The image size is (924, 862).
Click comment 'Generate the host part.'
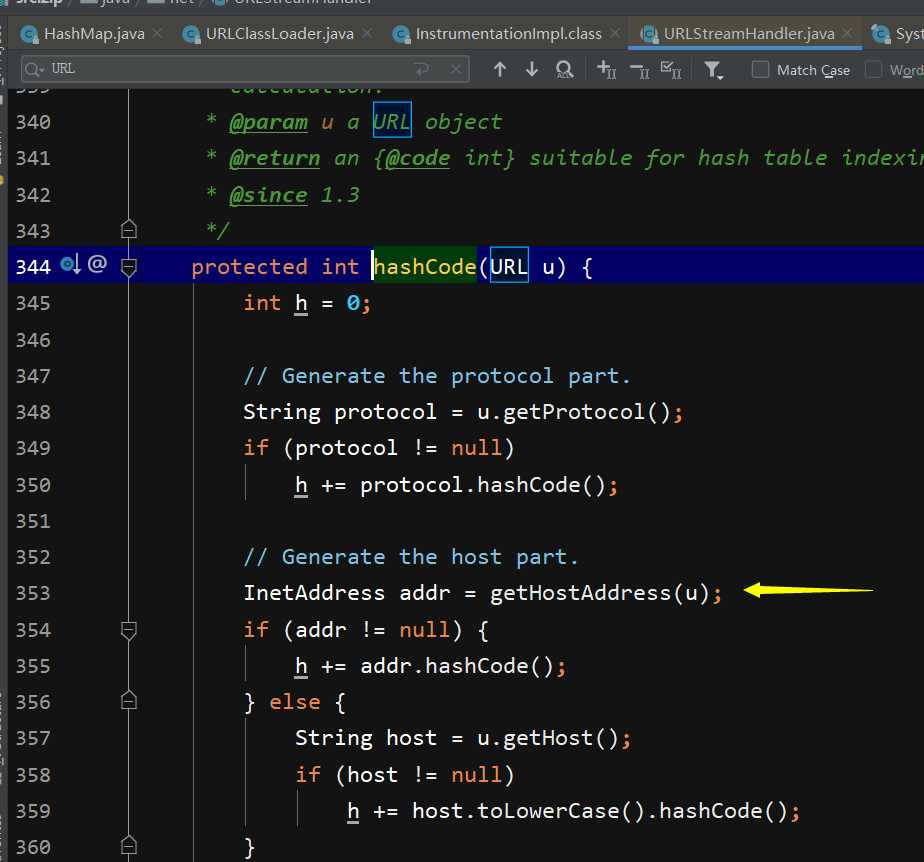(411, 557)
